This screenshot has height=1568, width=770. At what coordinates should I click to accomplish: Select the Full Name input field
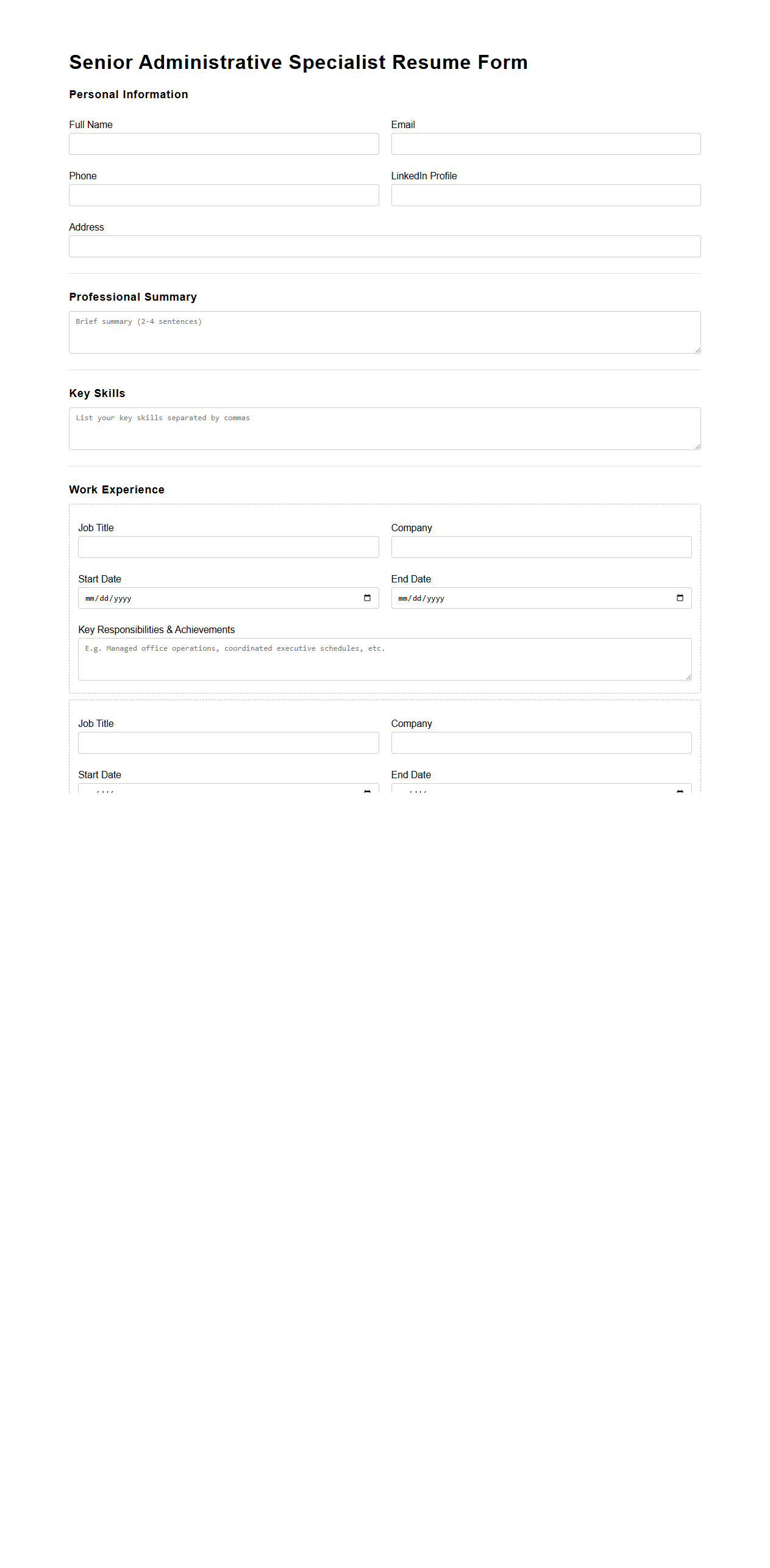224,144
